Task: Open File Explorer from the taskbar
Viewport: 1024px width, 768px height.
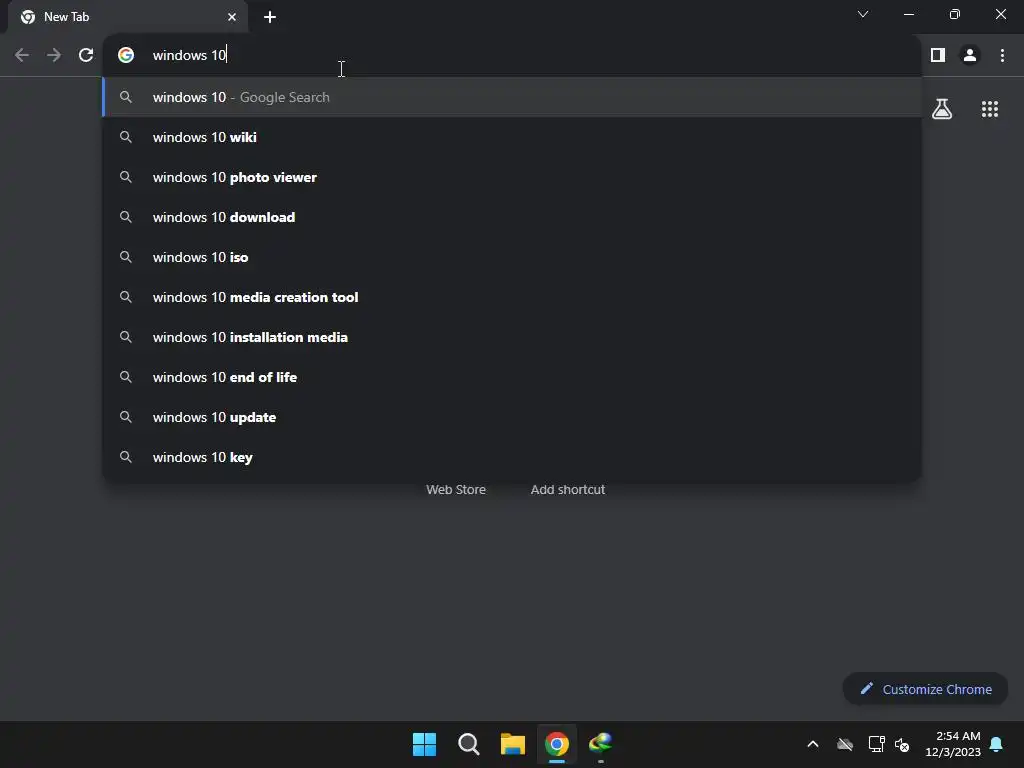Action: [513, 744]
